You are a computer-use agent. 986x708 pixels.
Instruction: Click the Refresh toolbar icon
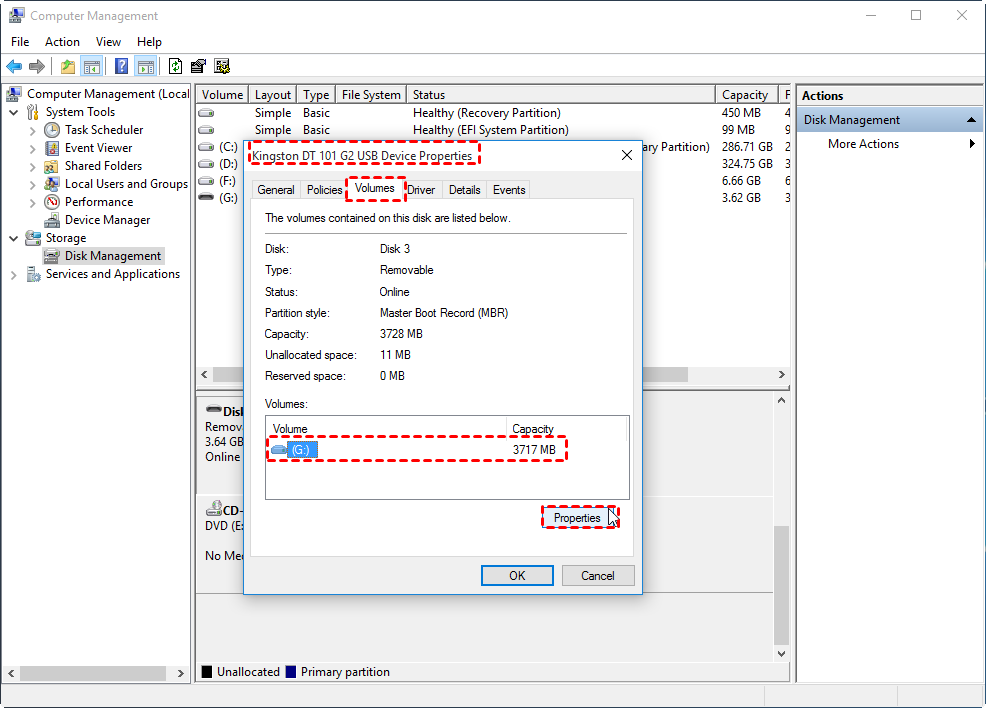point(175,66)
